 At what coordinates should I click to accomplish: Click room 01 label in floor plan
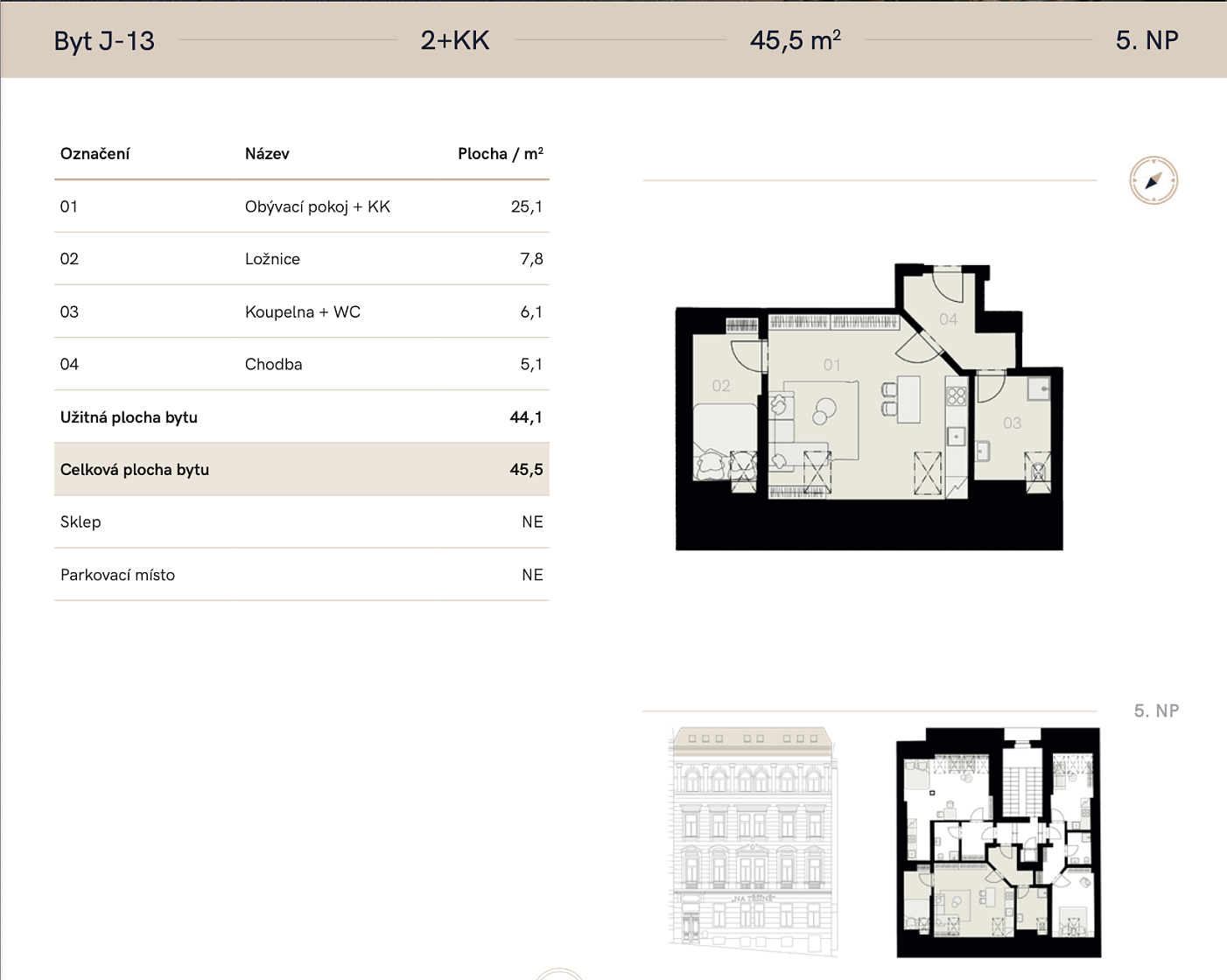pos(831,365)
